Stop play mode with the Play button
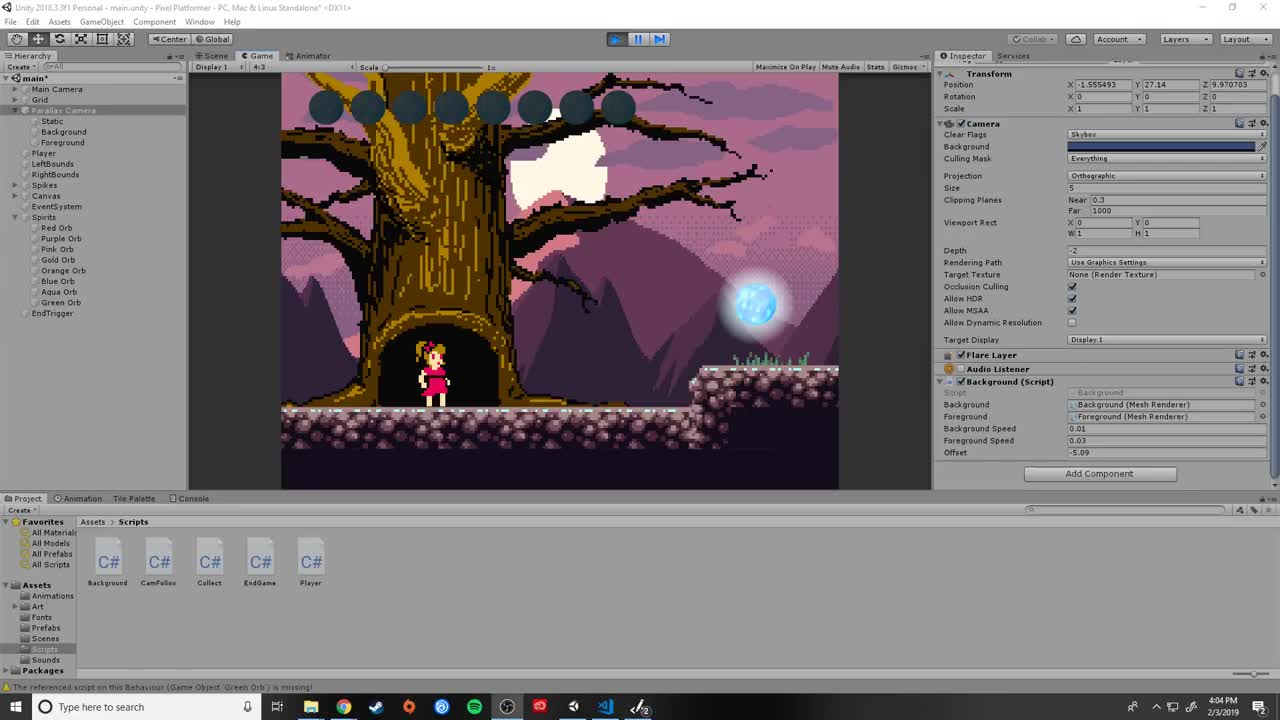This screenshot has height=720, width=1280. [x=616, y=39]
